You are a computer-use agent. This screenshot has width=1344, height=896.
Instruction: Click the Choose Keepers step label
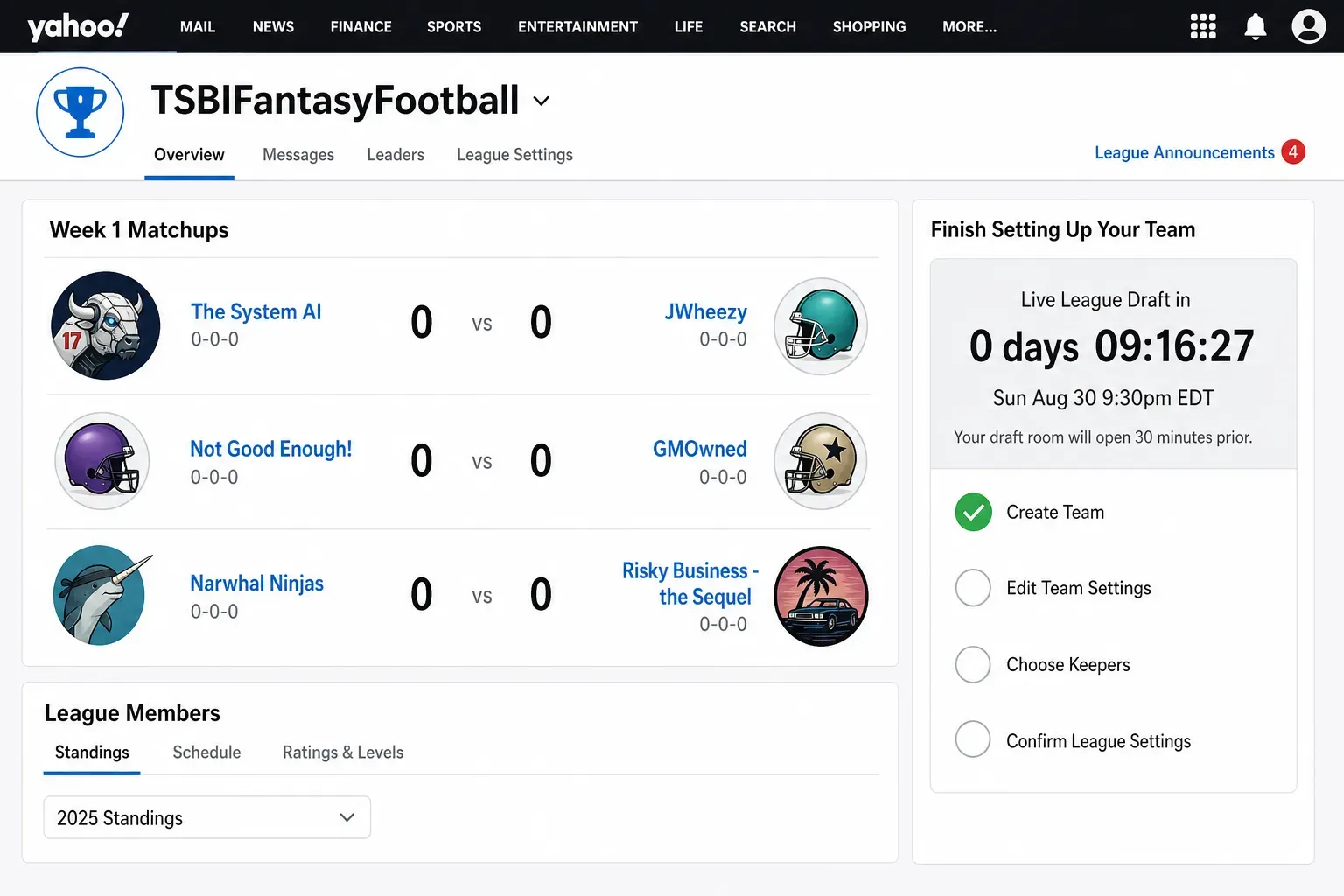click(x=1068, y=665)
